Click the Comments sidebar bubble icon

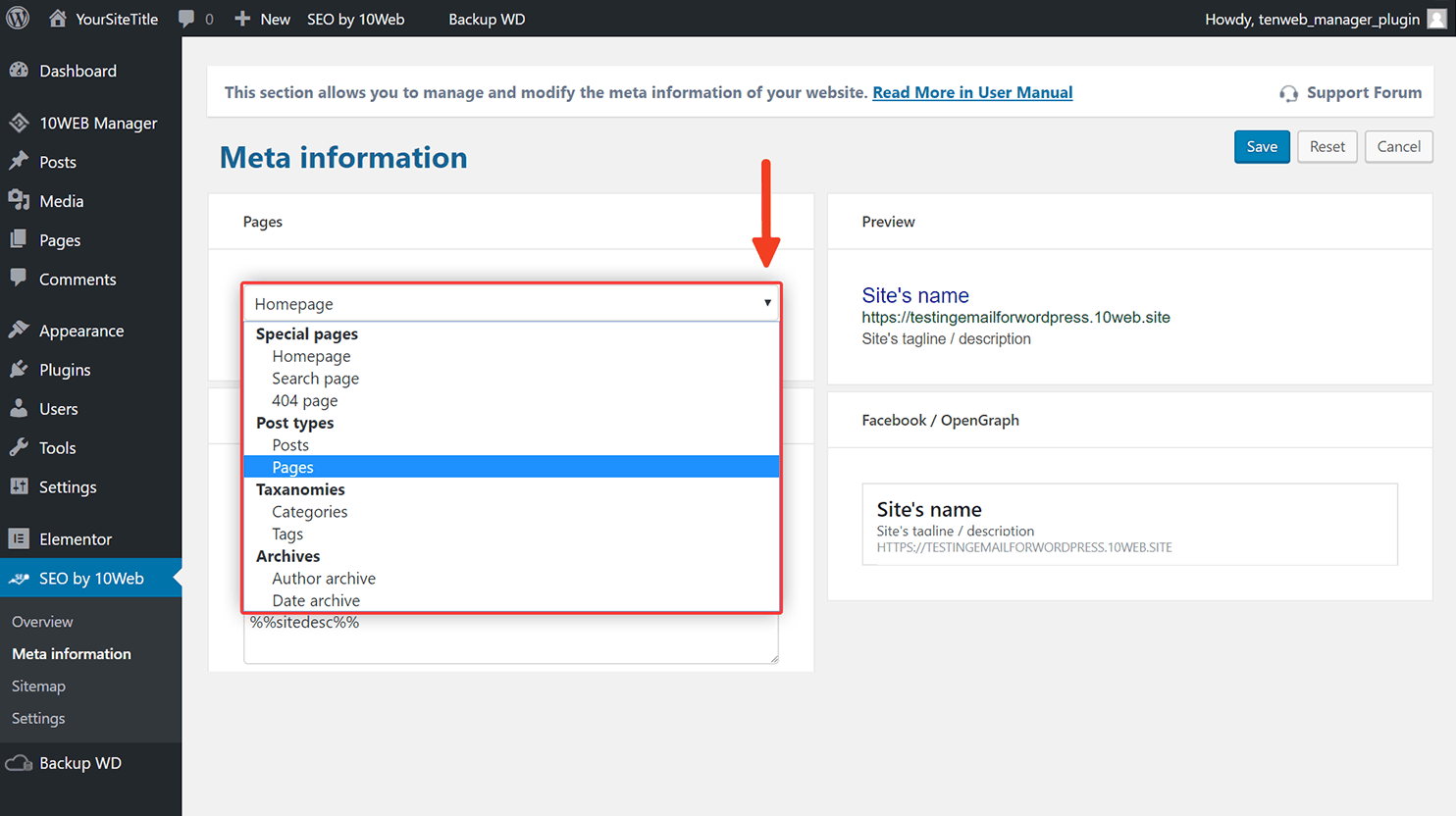(19, 278)
